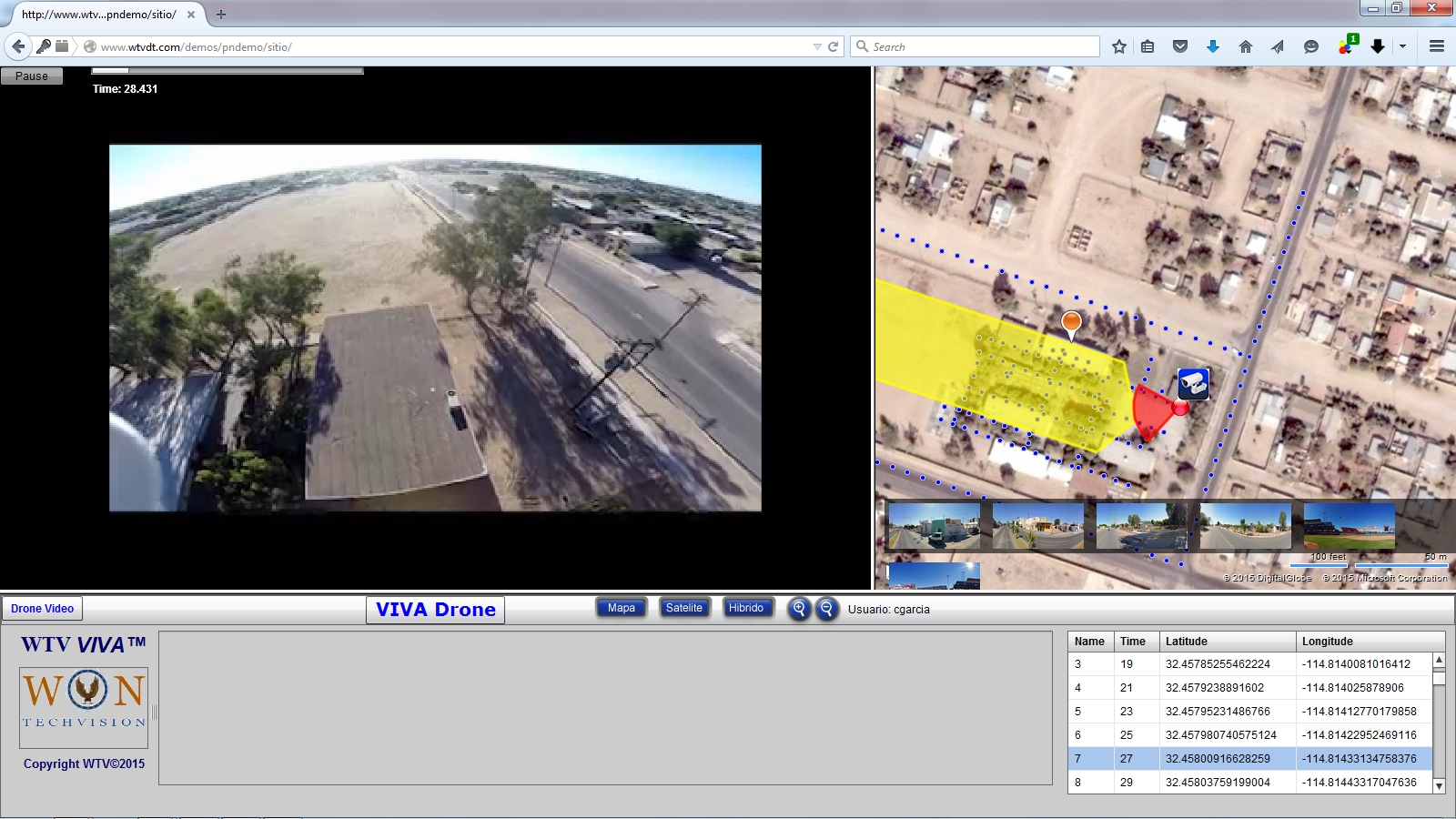Go back with the browser back arrow
The image size is (1456, 819).
click(18, 46)
